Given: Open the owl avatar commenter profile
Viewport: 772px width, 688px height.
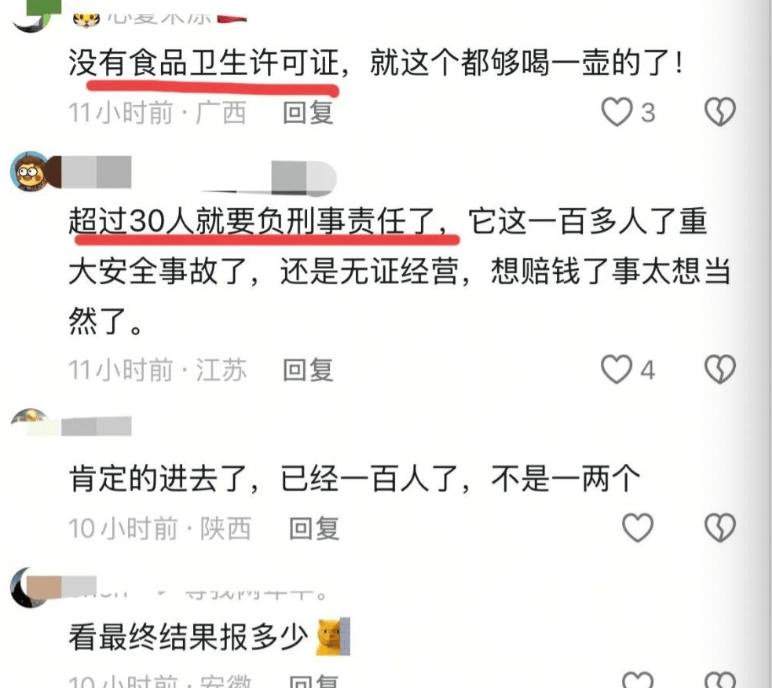Looking at the screenshot, I should coord(30,171).
